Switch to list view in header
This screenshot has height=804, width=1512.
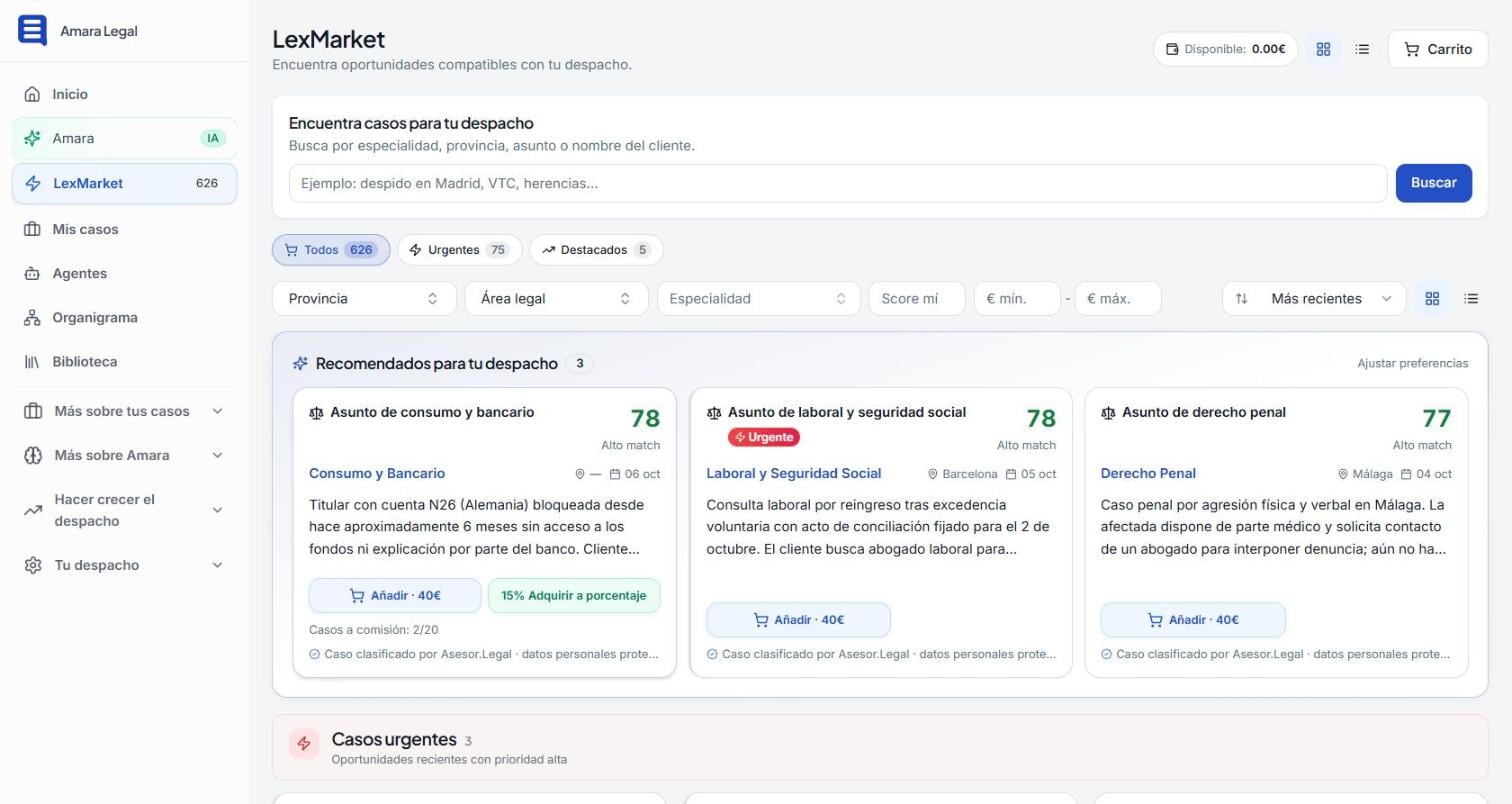pyautogui.click(x=1362, y=49)
